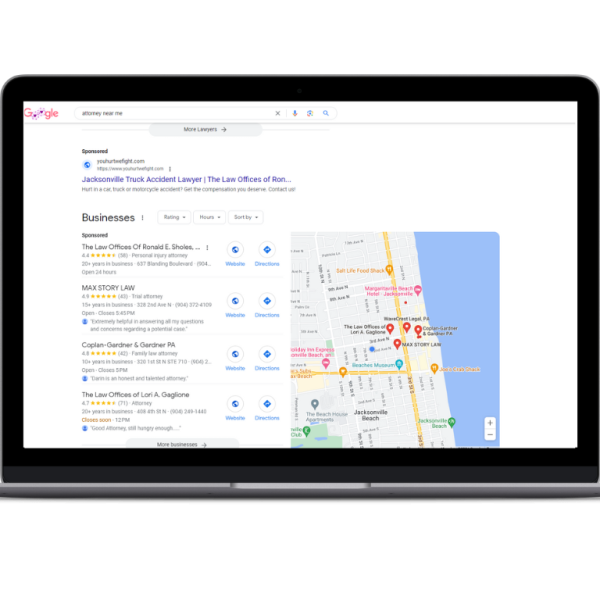Select the Coplan-Gardner & Gardner PA map pin
The image size is (600, 600).
pos(418,331)
